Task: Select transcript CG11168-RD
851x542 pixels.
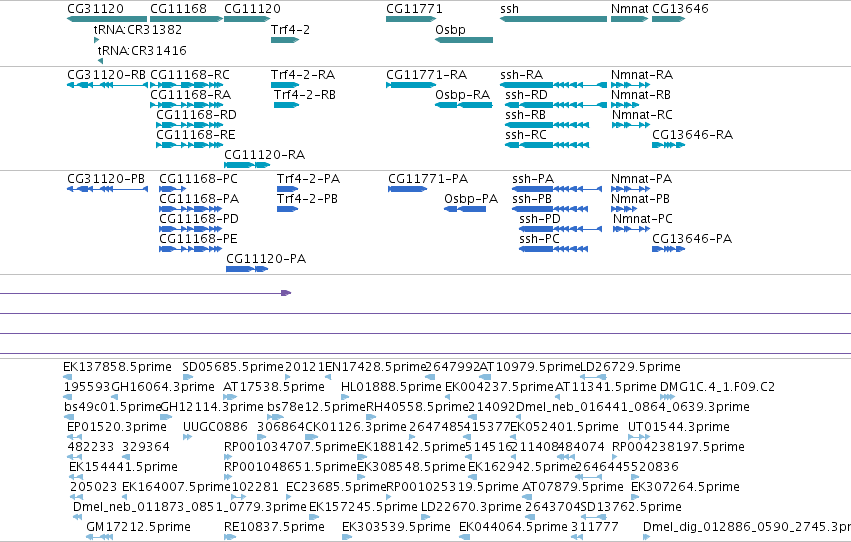Action: (189, 125)
